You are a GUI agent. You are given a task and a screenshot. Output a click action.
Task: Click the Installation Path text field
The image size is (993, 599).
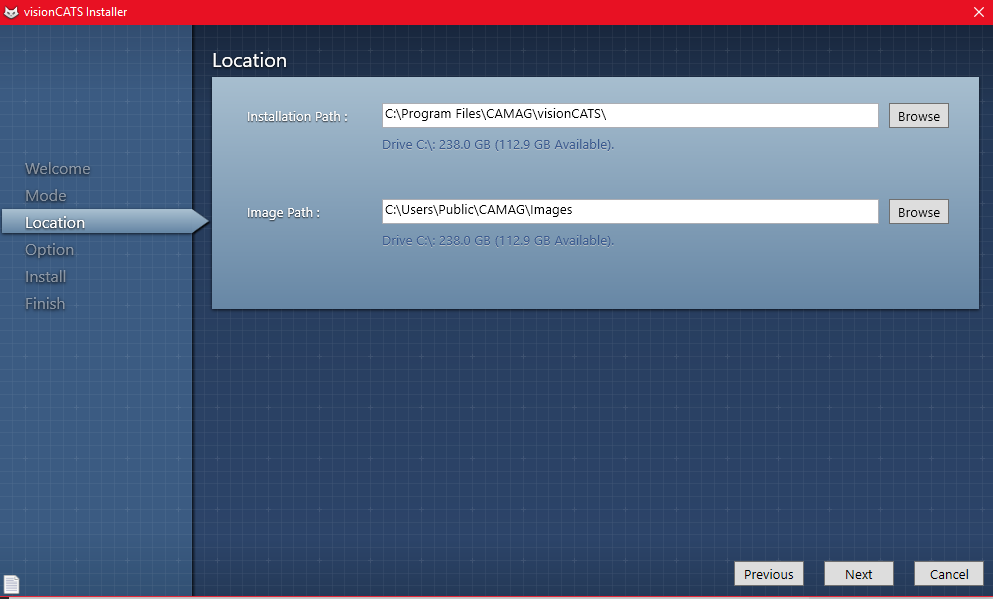630,115
